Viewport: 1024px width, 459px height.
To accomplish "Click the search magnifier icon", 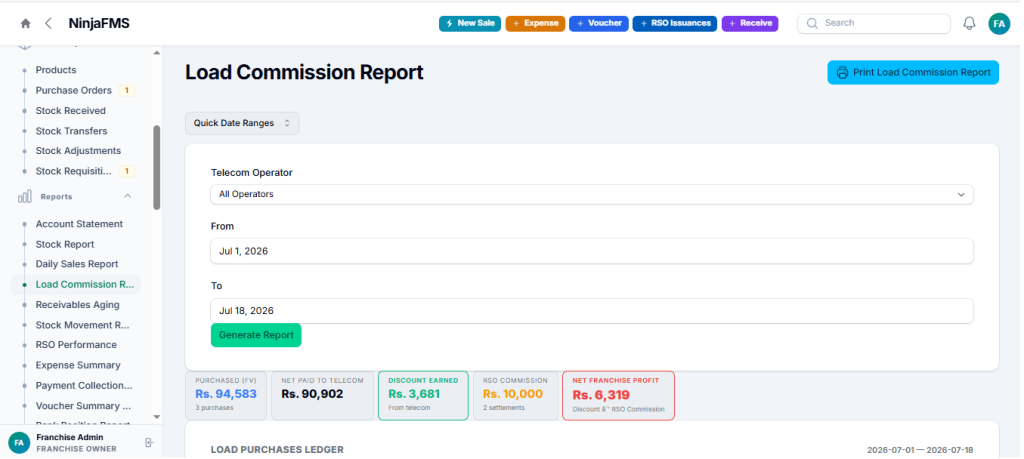I will tap(812, 23).
